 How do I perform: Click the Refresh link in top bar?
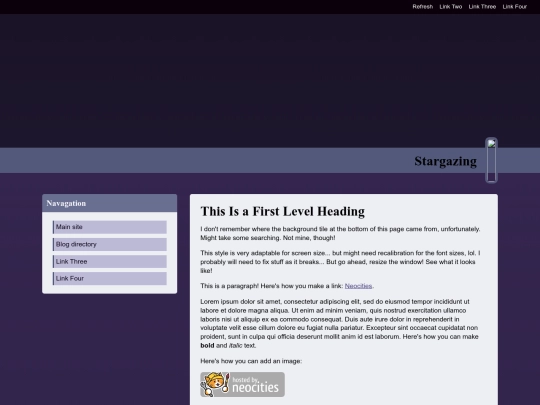click(x=423, y=7)
